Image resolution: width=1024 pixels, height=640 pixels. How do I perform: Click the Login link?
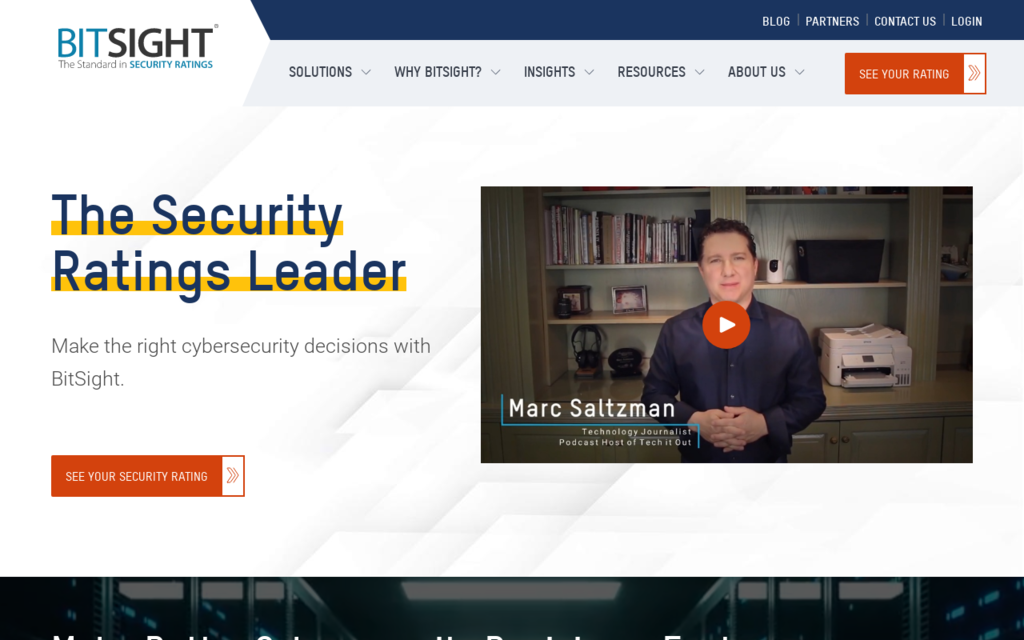(x=967, y=22)
